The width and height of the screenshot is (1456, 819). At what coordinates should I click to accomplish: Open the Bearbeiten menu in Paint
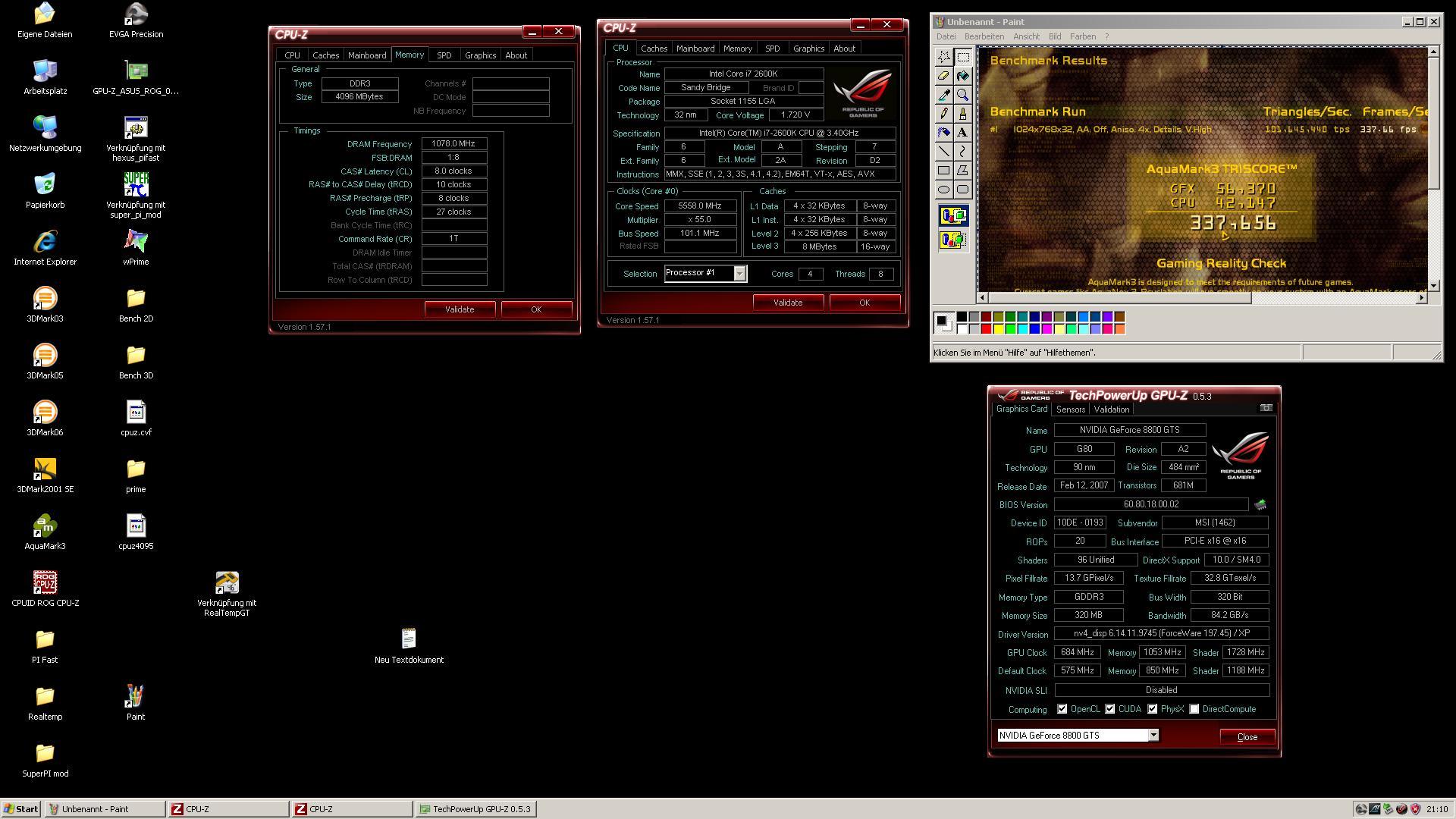[x=984, y=36]
